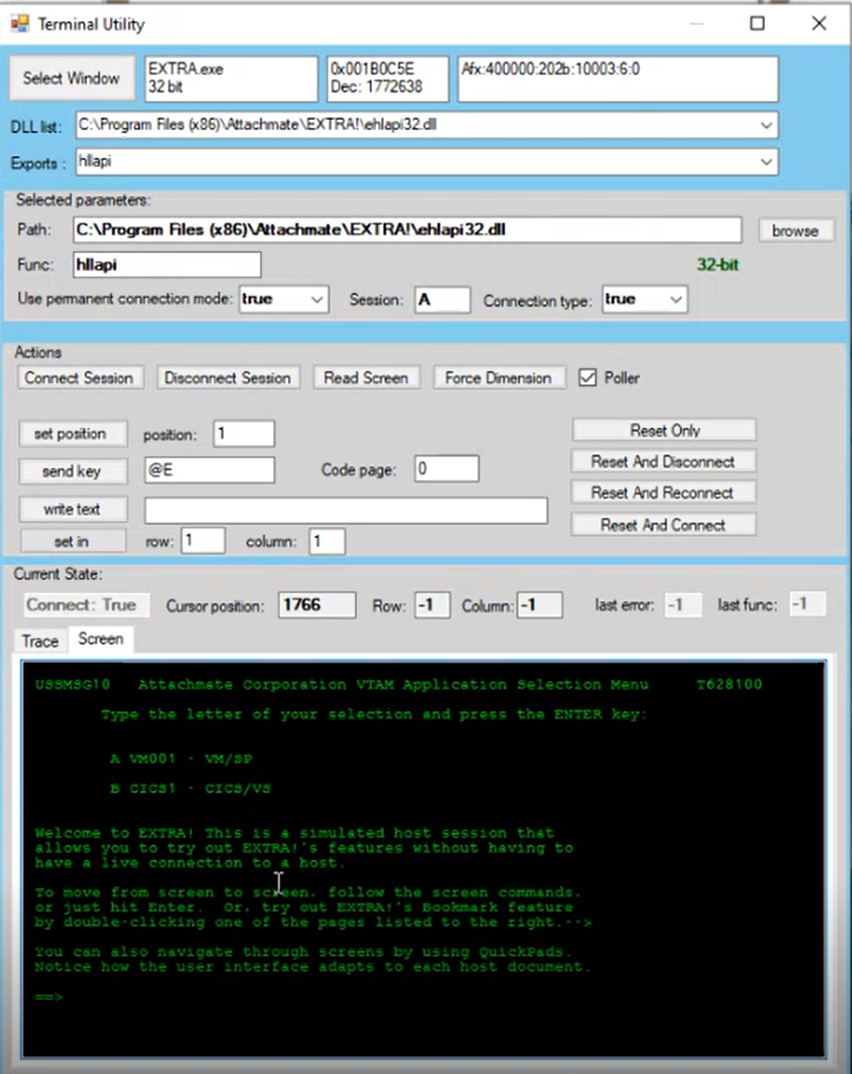Click Reset And Connect button
852x1074 pixels.
[x=664, y=525]
